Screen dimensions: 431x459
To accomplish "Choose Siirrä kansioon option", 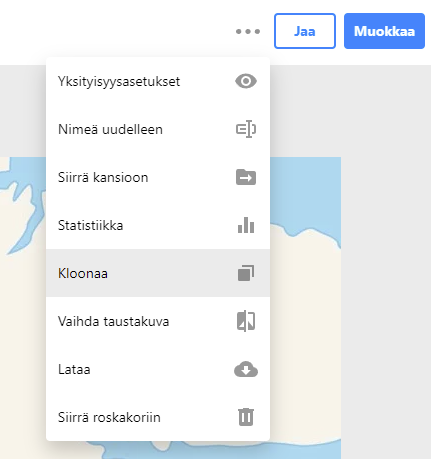I will 158,177.
